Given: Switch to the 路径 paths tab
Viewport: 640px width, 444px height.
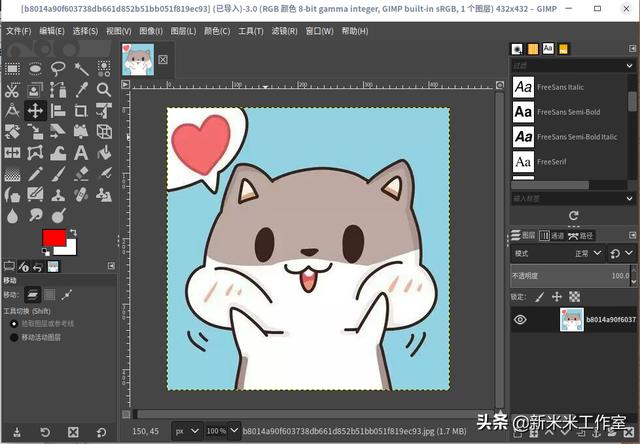Looking at the screenshot, I should pos(581,235).
